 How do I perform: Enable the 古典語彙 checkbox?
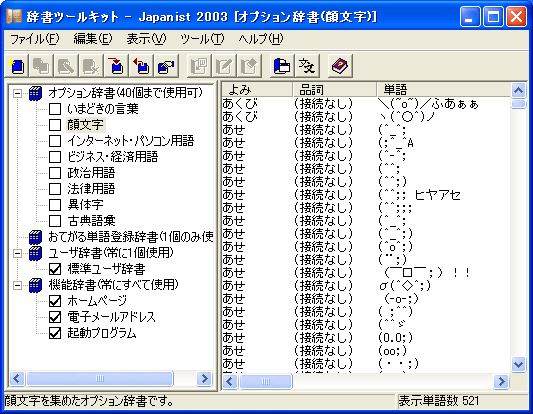point(55,221)
